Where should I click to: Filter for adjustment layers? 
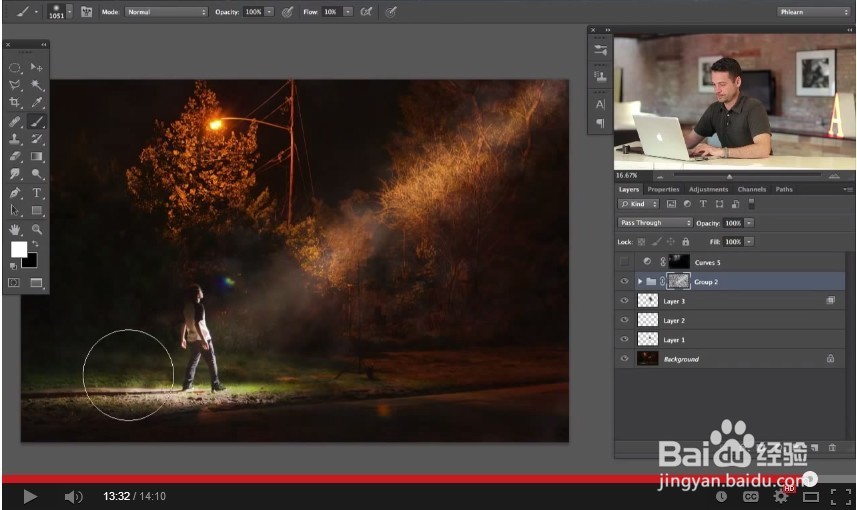point(687,204)
